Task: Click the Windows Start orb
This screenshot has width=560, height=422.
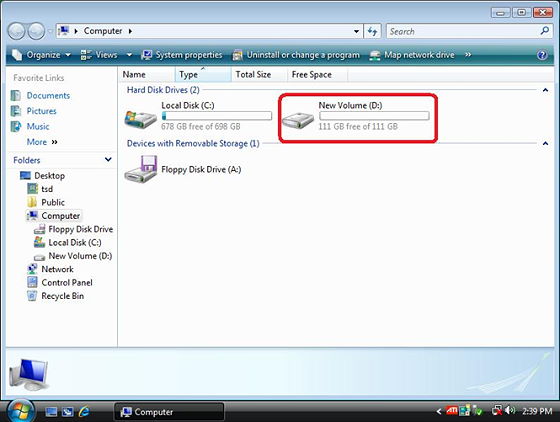Action: [20, 411]
